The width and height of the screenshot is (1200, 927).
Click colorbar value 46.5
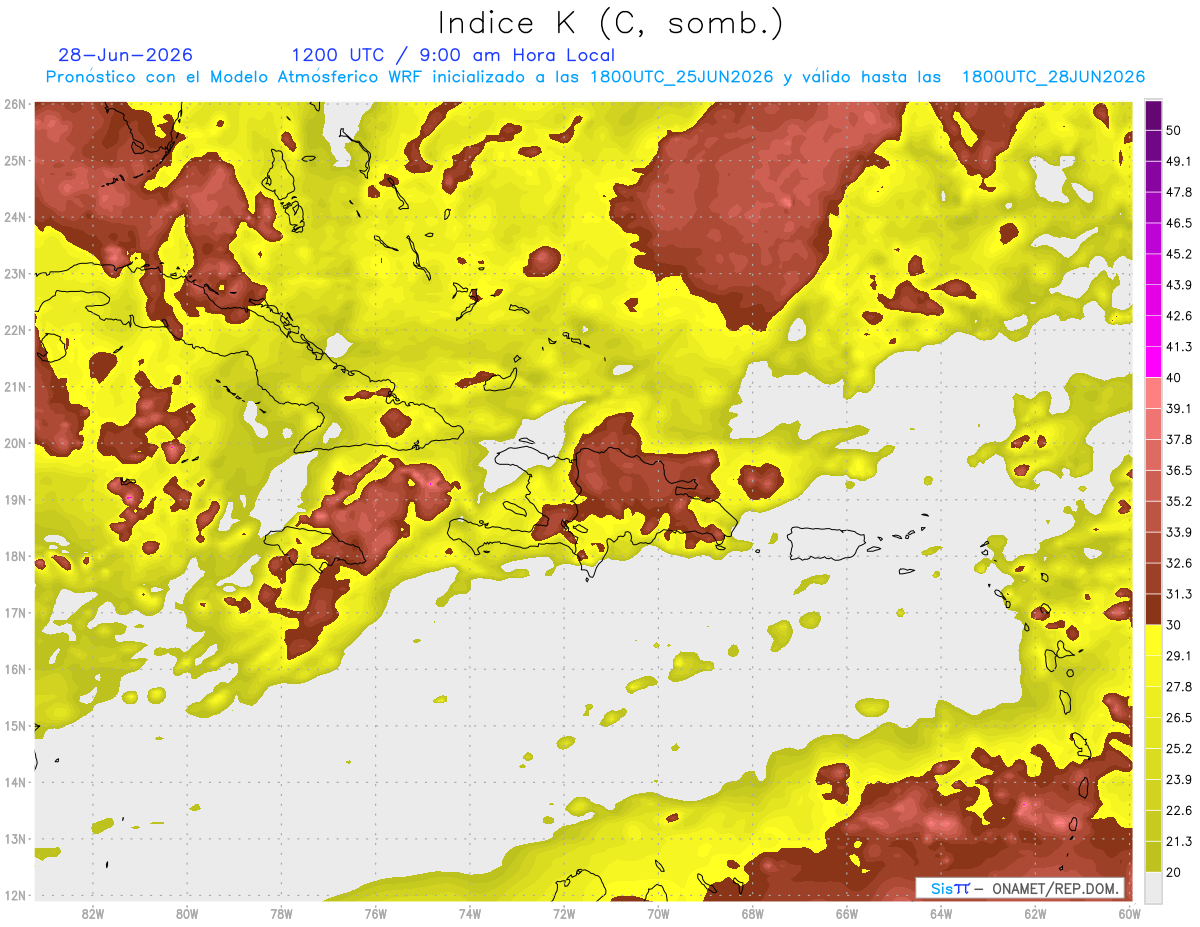click(1180, 223)
